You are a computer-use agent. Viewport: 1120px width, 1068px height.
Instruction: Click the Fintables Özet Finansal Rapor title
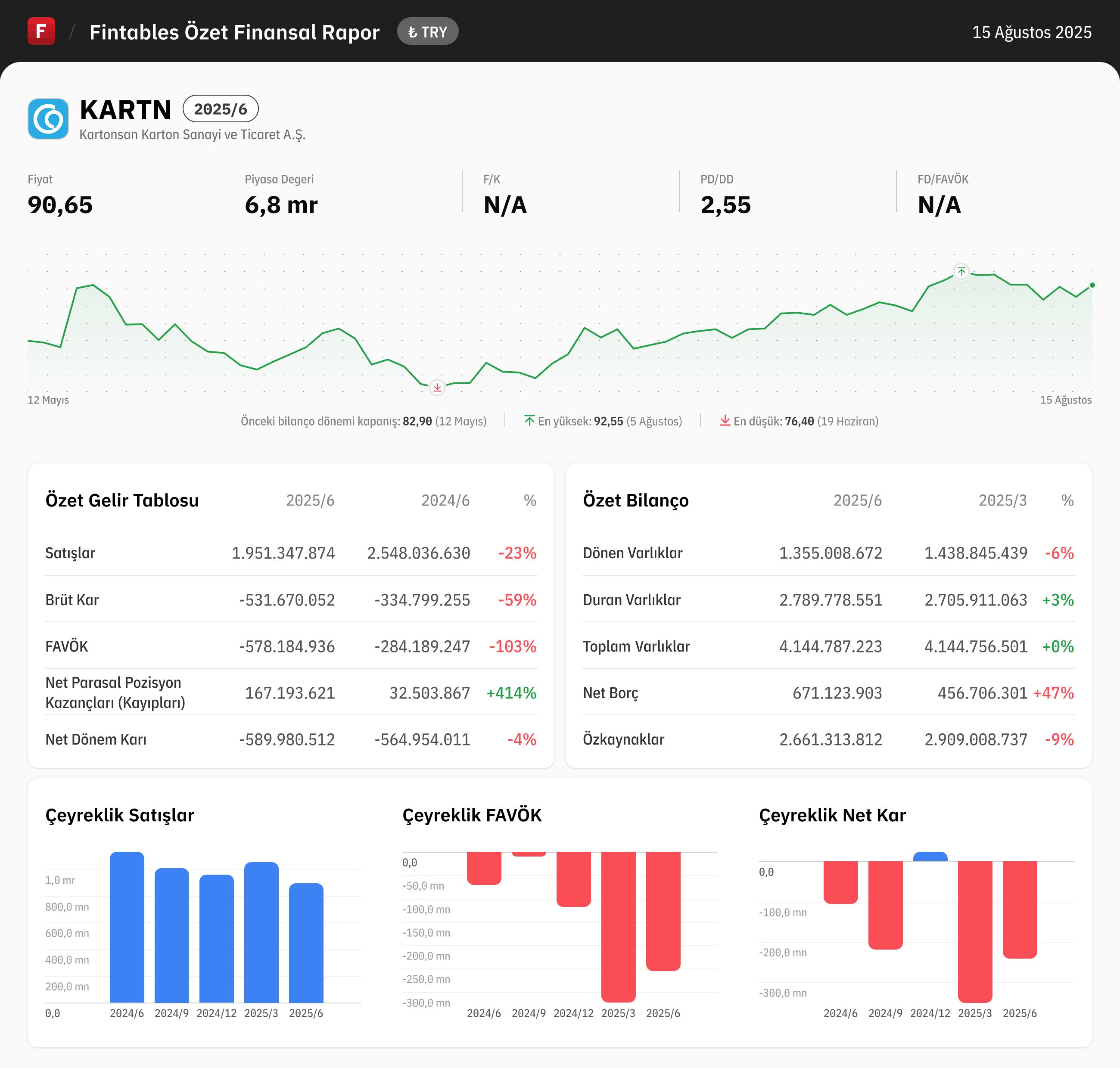click(x=234, y=32)
